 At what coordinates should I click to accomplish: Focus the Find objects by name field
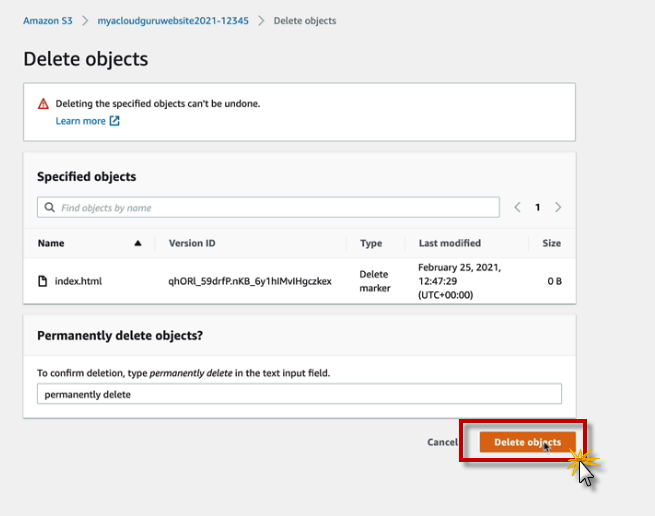point(270,208)
